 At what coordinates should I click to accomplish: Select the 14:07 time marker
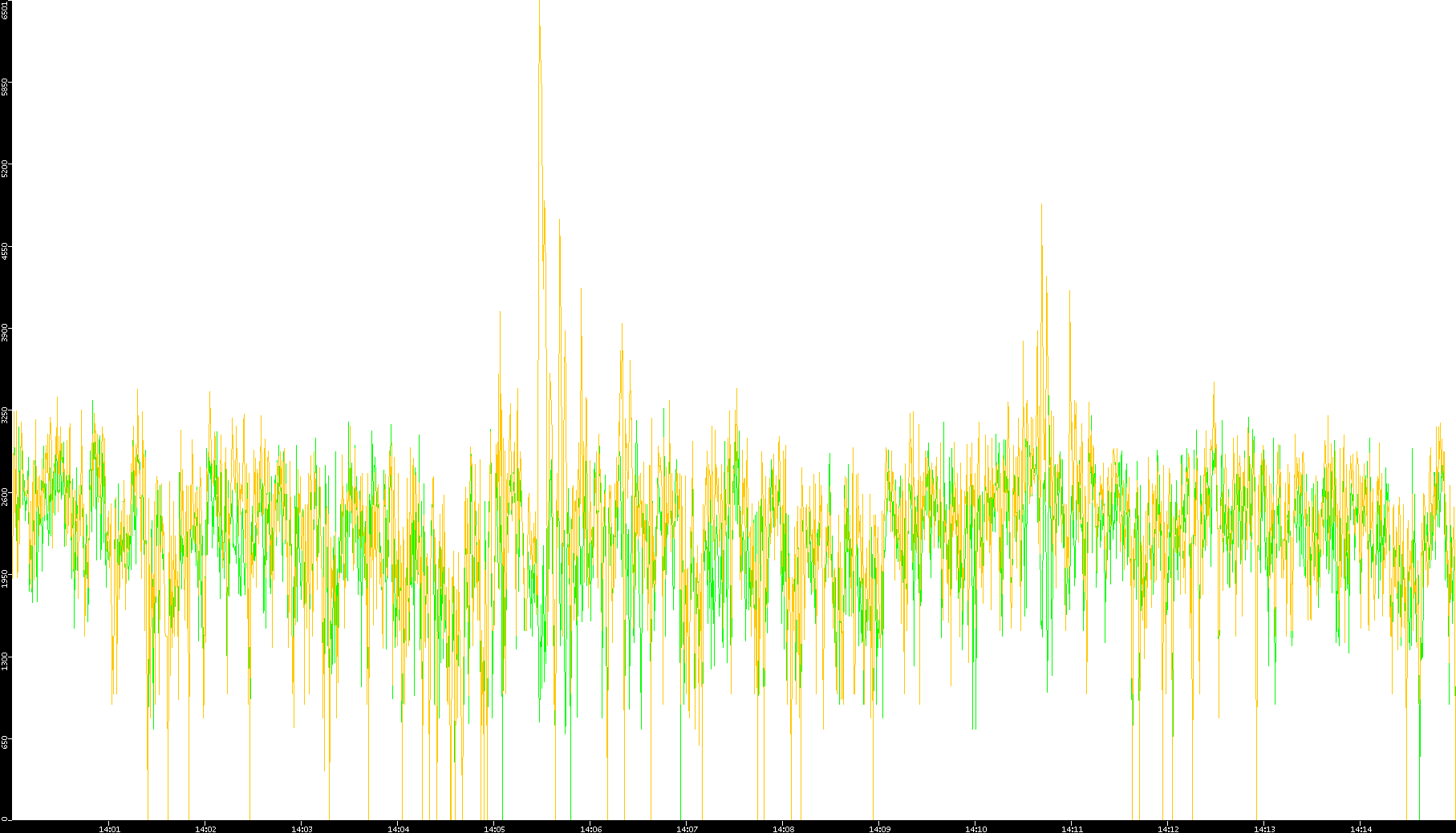tap(687, 828)
